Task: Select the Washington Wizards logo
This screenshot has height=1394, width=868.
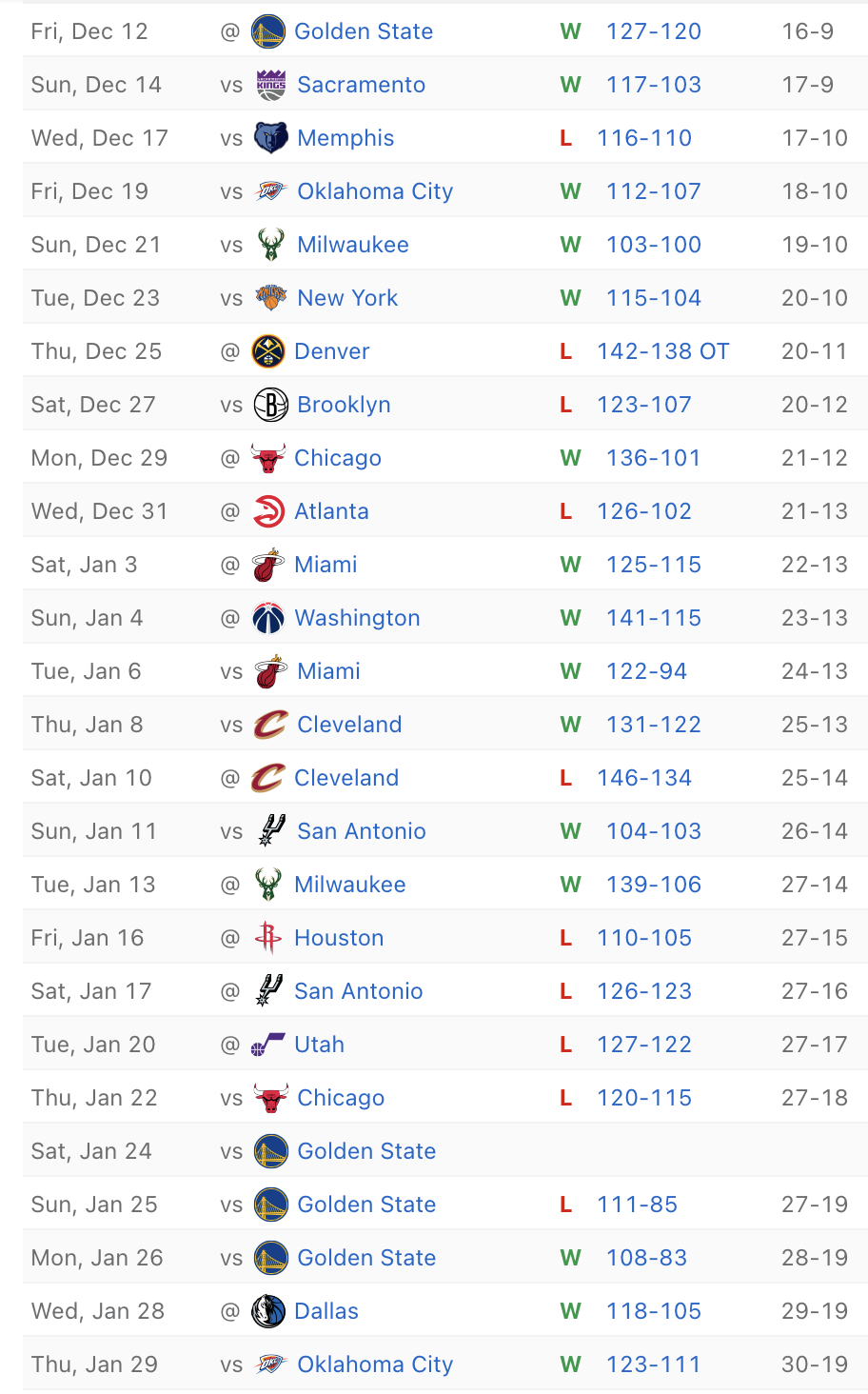Action: tap(268, 618)
